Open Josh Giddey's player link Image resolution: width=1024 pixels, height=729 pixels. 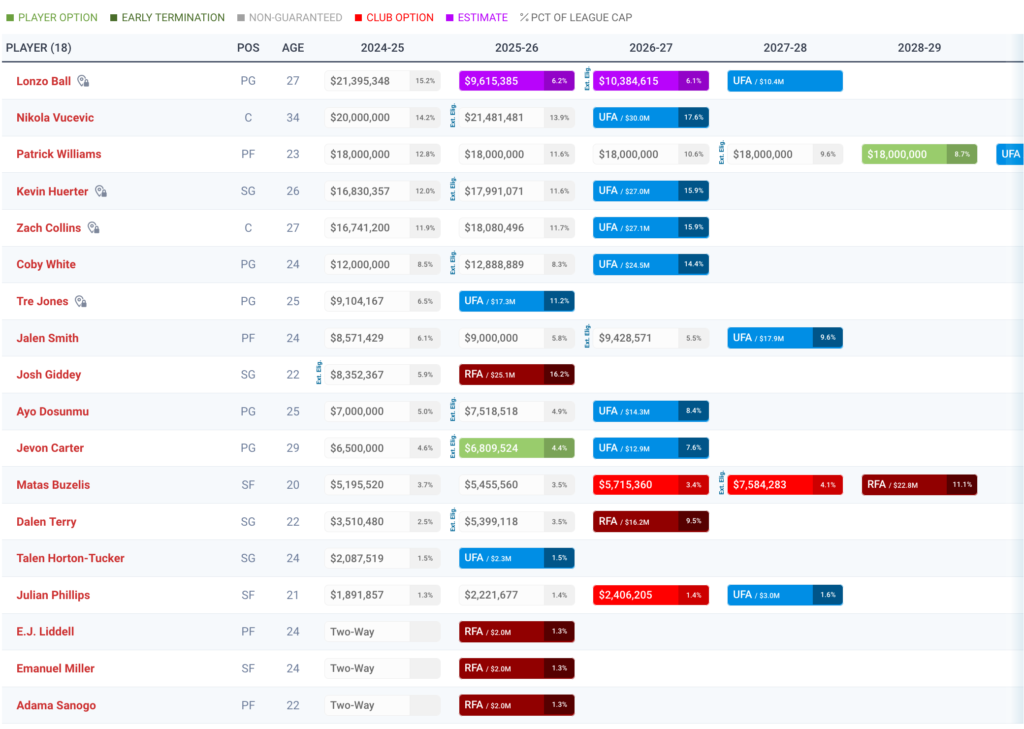coord(49,375)
